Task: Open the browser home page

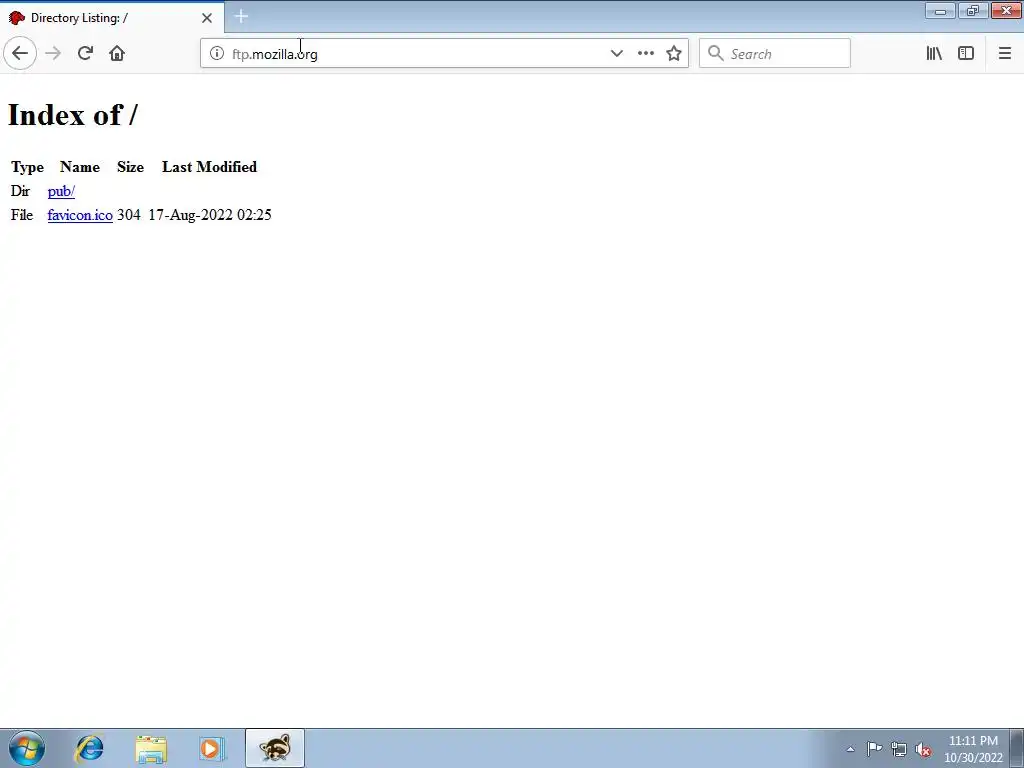Action: (x=117, y=53)
